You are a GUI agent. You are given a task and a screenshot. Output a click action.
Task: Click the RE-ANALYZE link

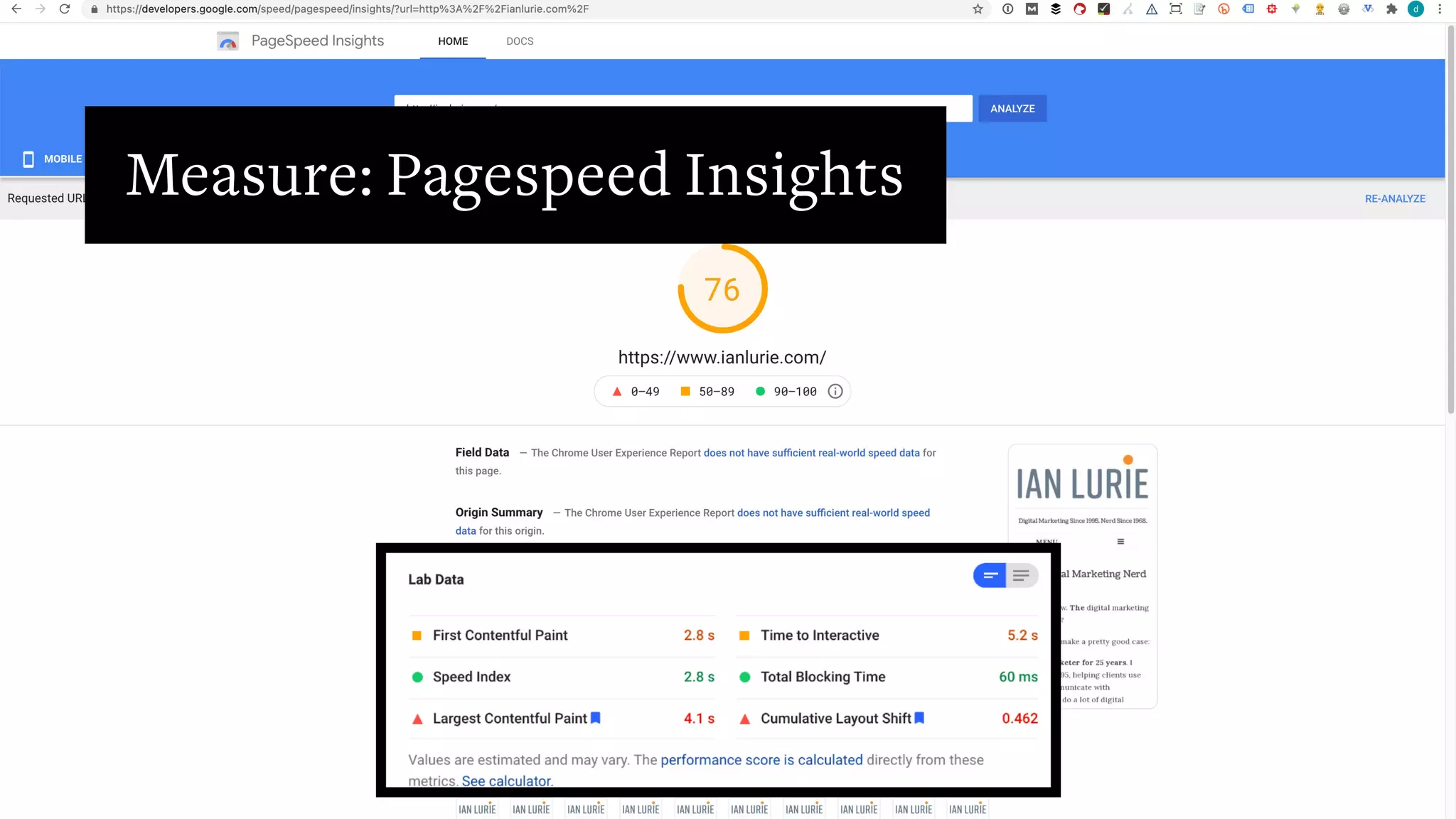click(x=1395, y=199)
